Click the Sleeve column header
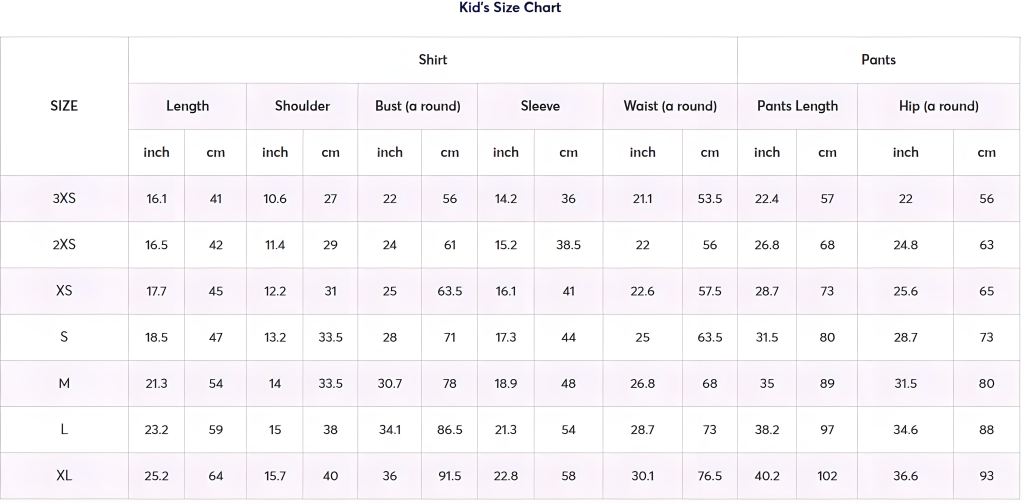The image size is (1024, 503). (x=540, y=106)
